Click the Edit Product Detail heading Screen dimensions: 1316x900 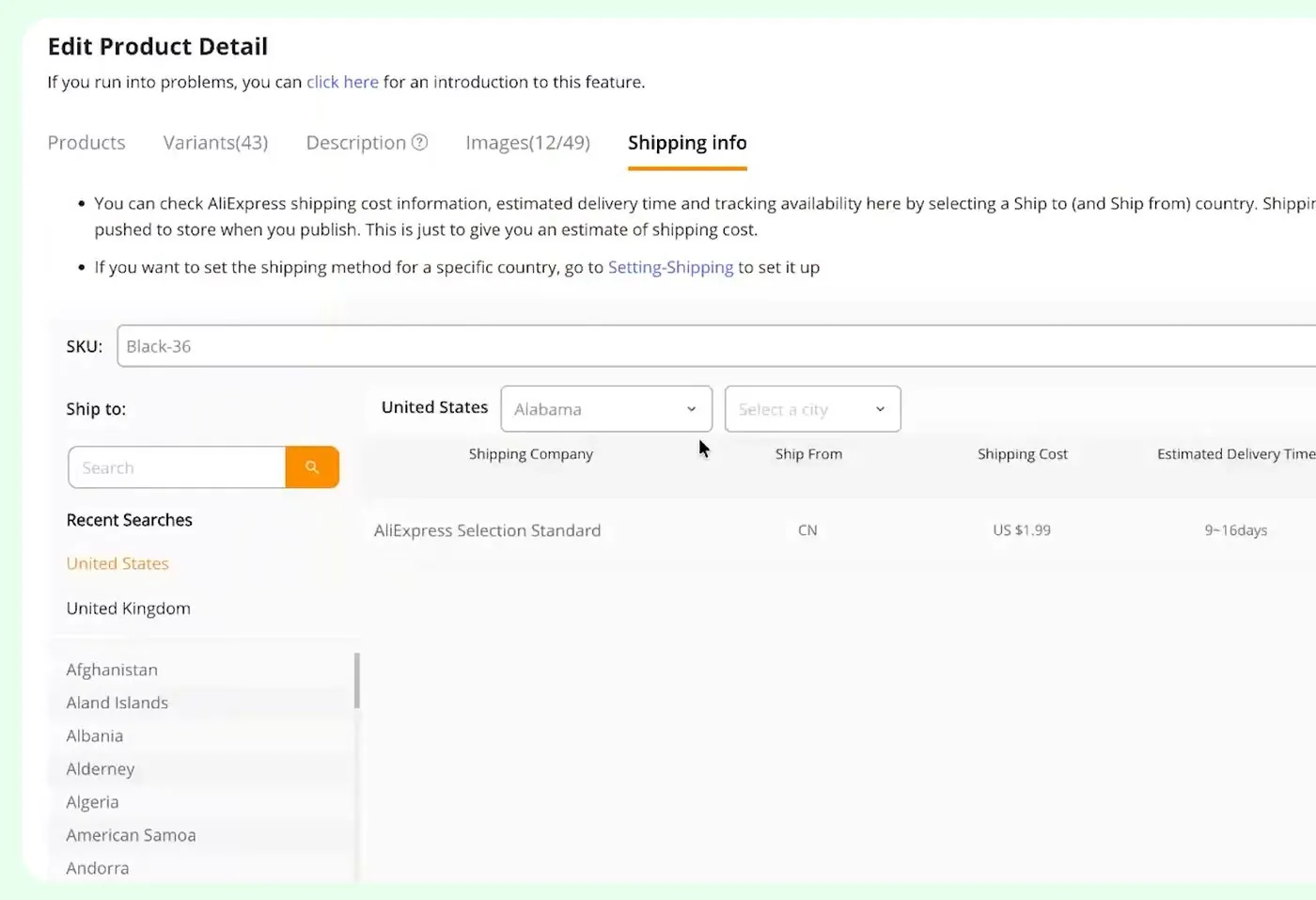(158, 46)
